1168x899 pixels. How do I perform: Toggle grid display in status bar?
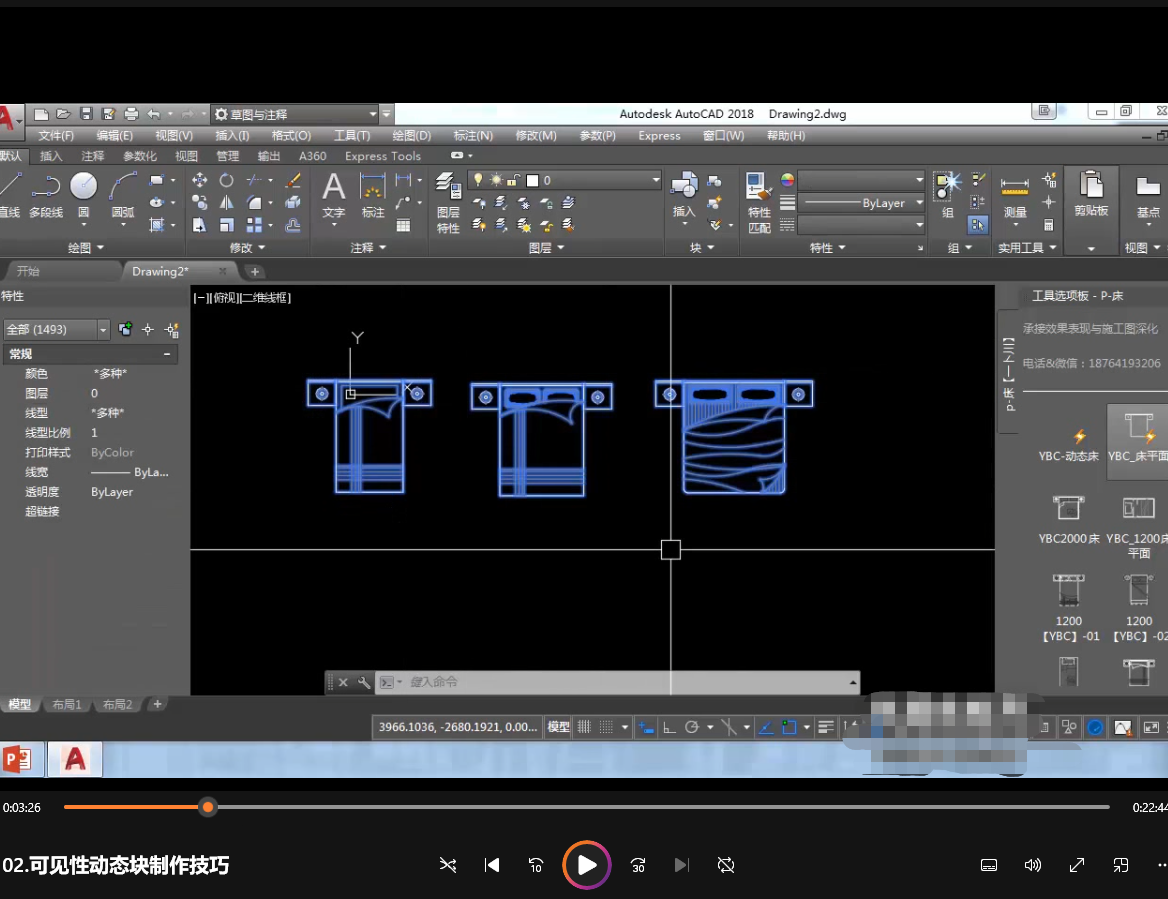585,727
